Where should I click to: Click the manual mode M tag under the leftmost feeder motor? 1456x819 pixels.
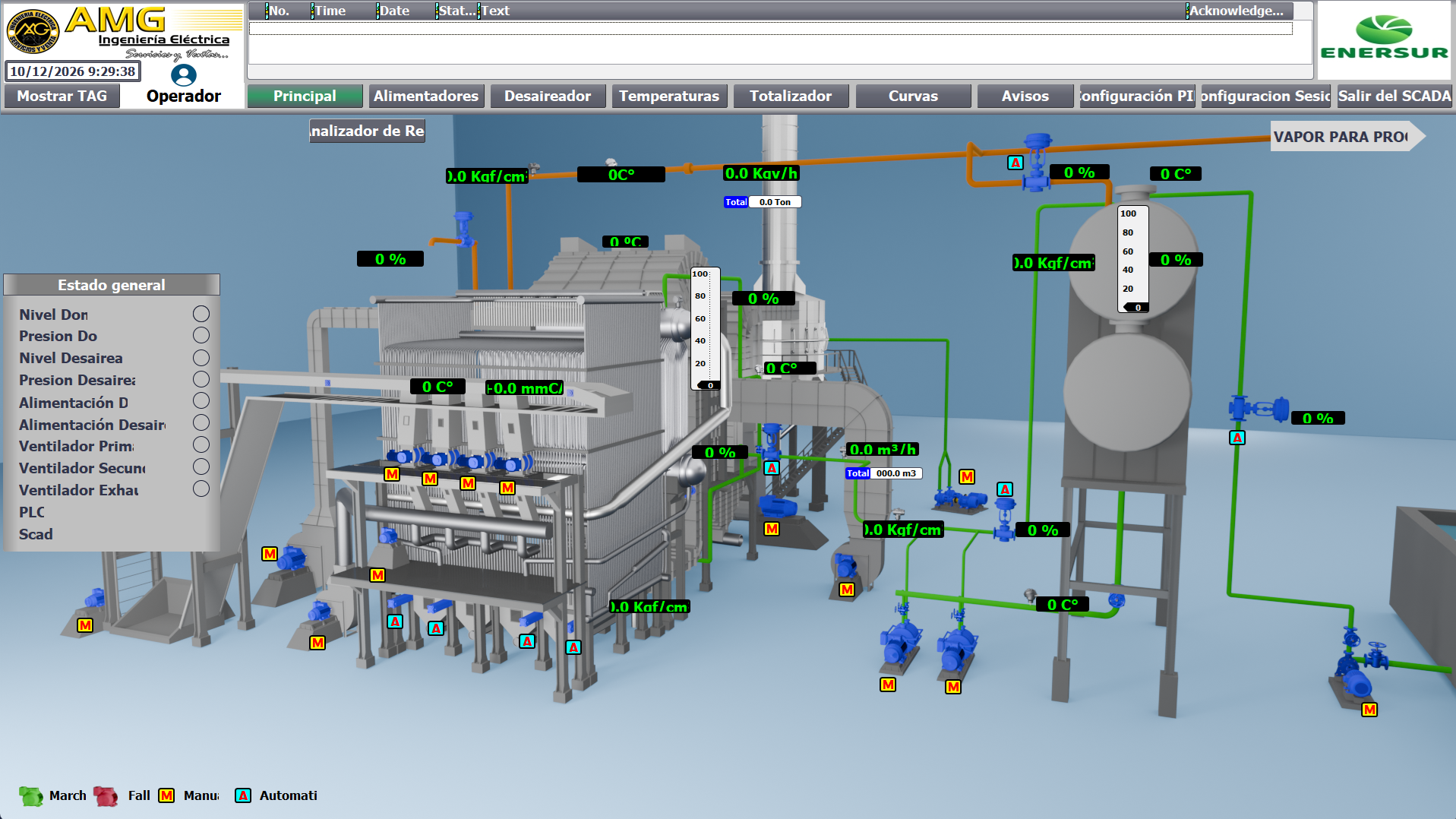coord(392,474)
